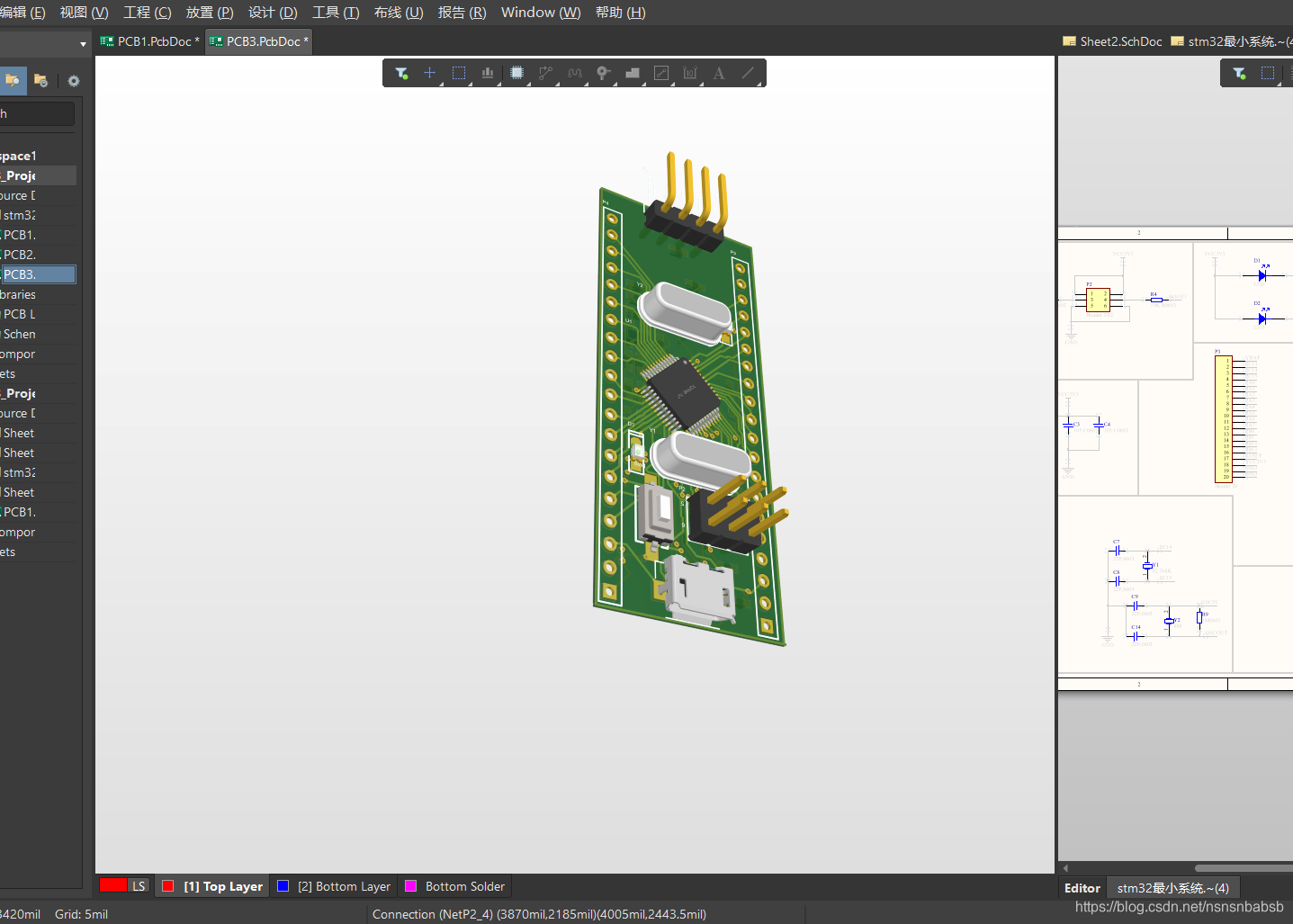Click the red Top Layer color swatch
1293x924 pixels.
pos(168,886)
